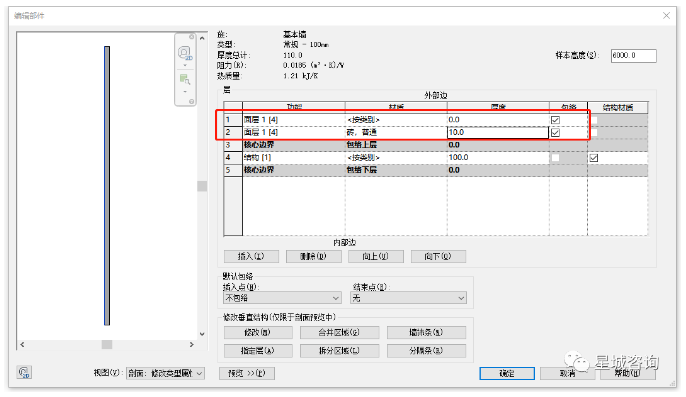Click the view preview icon at bottom left
This screenshot has height=397, width=686.
[24, 372]
